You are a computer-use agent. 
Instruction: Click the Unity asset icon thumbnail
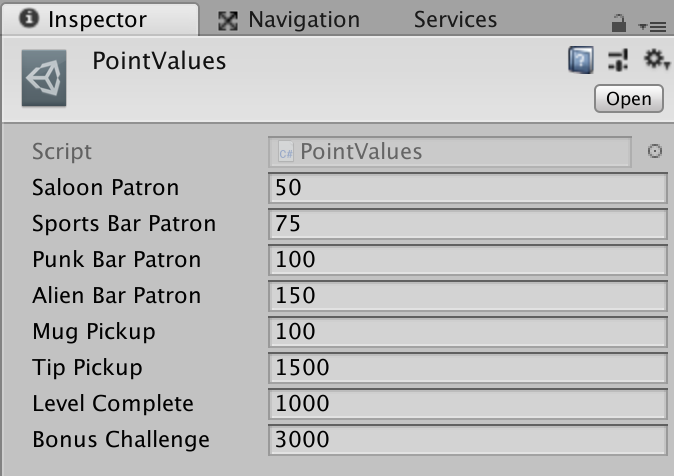click(x=44, y=78)
